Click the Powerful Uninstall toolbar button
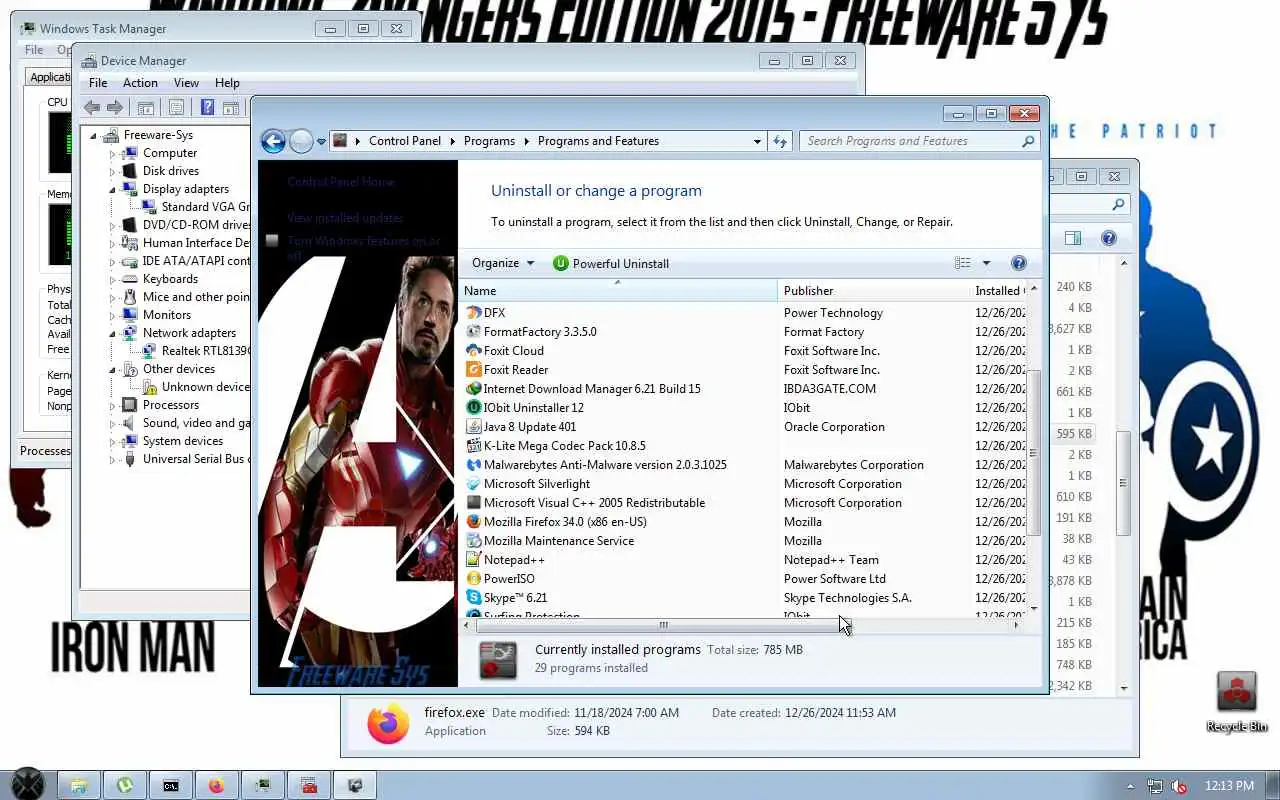Image resolution: width=1280 pixels, height=800 pixels. pyautogui.click(x=610, y=263)
